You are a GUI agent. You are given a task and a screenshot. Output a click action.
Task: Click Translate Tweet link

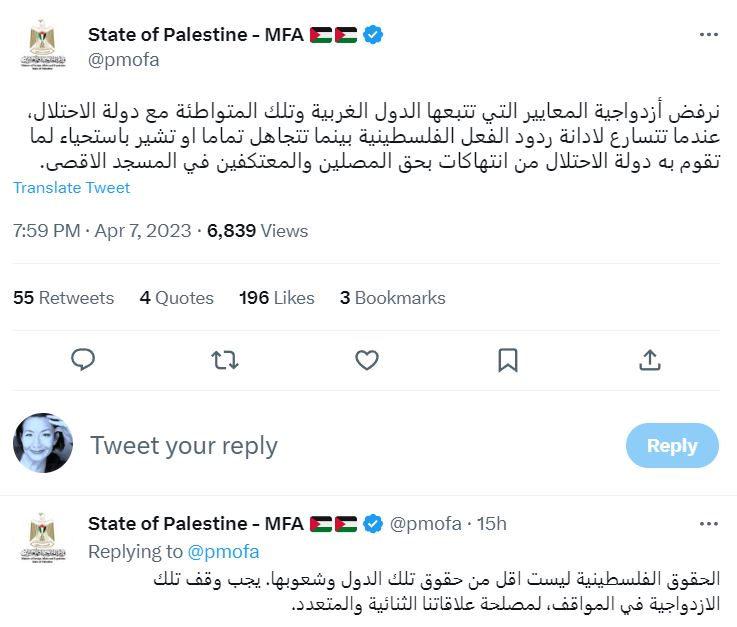[x=71, y=188]
